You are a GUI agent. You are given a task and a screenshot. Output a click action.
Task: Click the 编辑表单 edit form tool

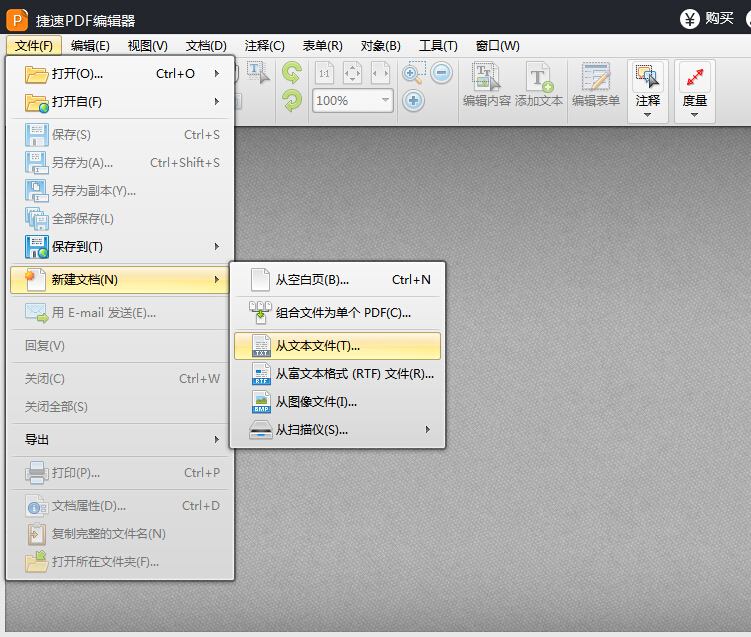coord(596,85)
